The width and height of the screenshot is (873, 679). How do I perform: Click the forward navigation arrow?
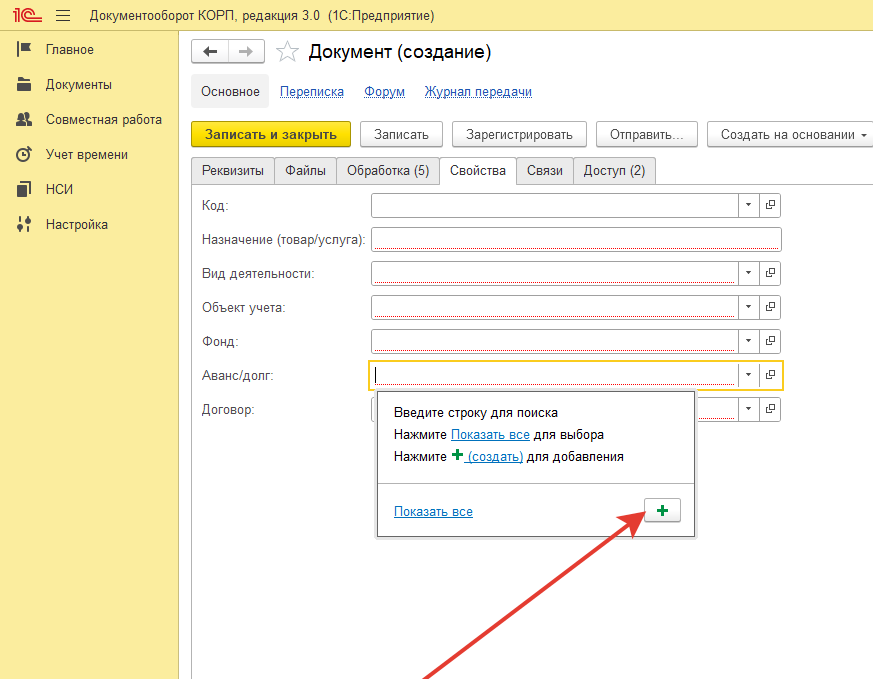coord(246,52)
